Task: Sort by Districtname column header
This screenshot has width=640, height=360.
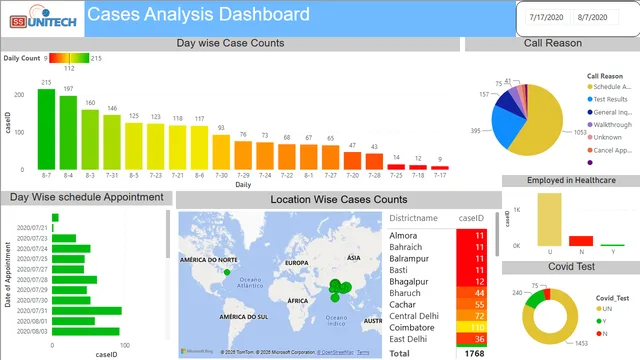Action: (x=413, y=218)
